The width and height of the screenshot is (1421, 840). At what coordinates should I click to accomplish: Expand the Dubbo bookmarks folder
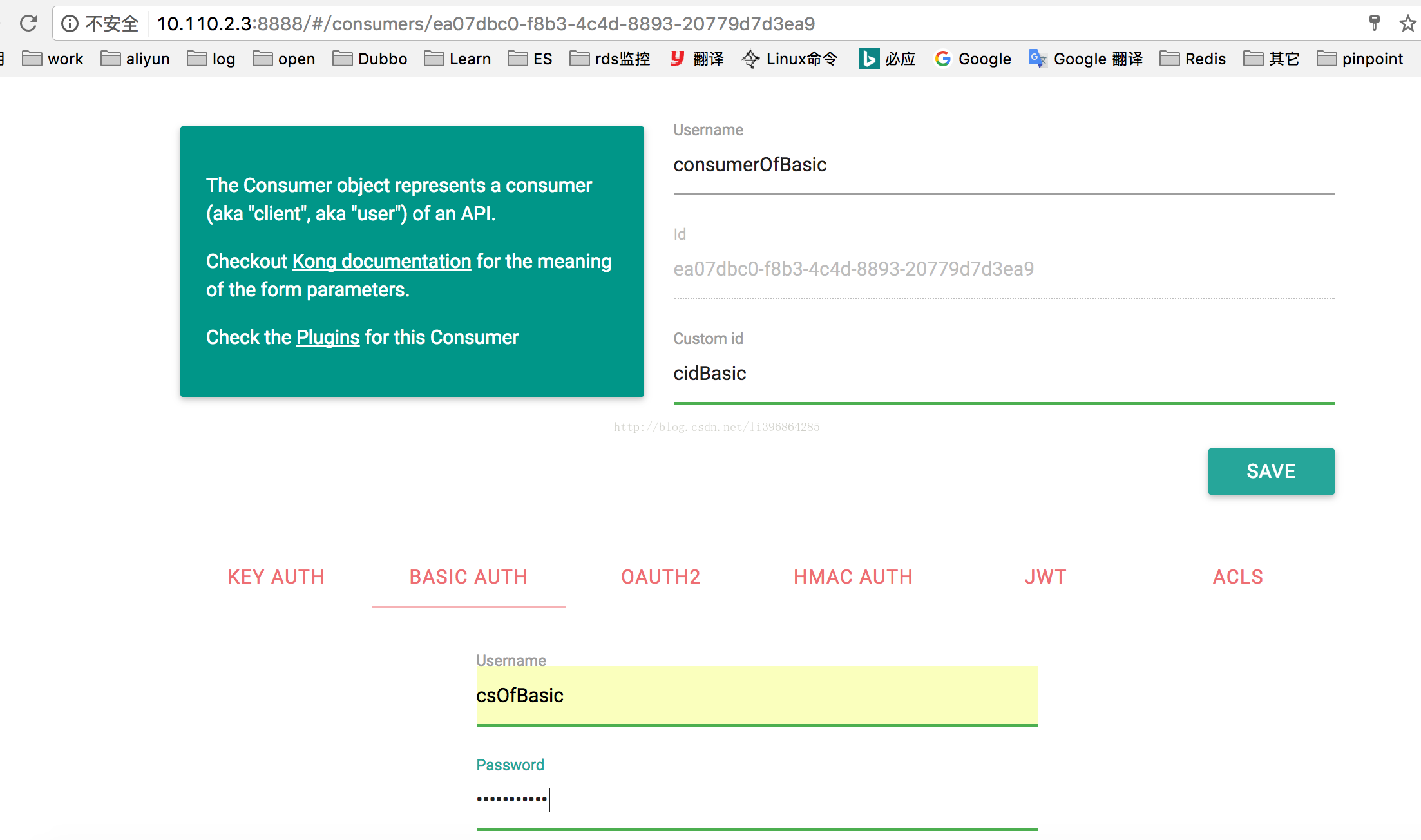coord(370,59)
